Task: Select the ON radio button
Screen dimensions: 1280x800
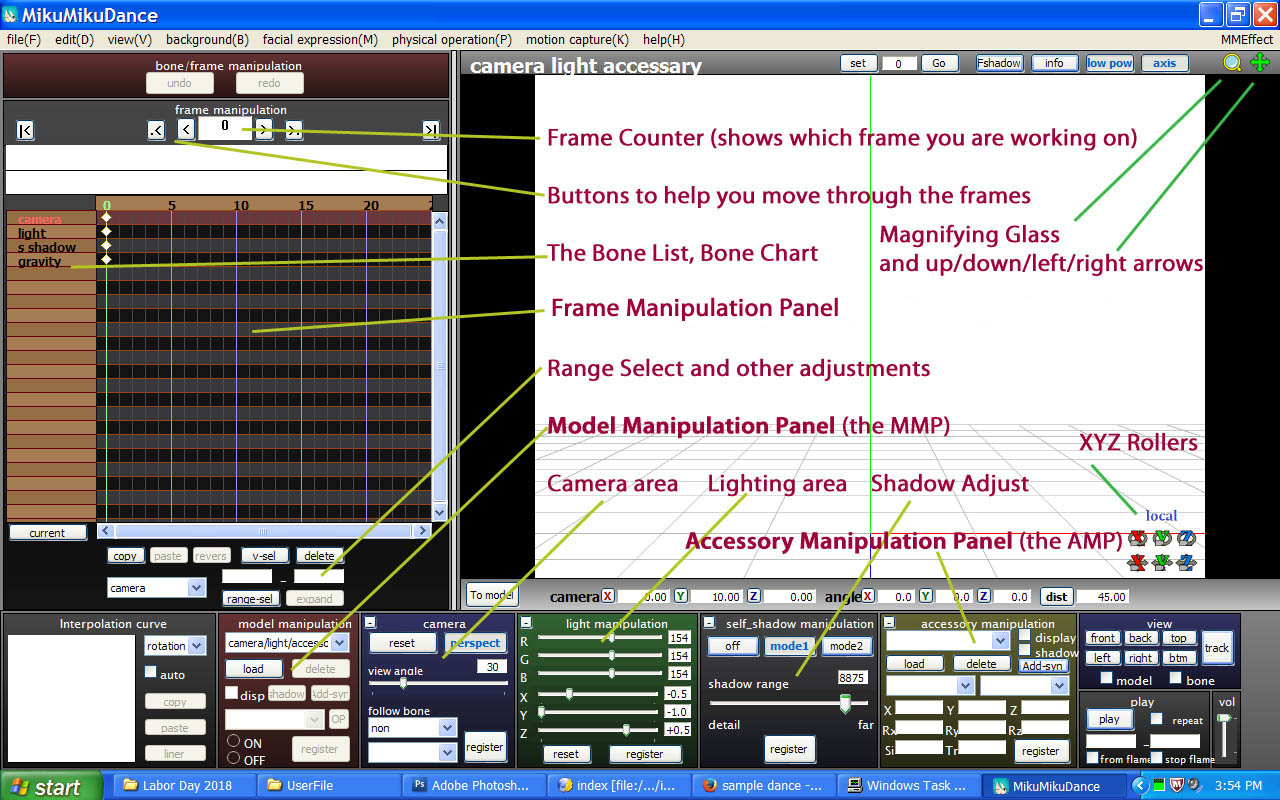Action: click(x=233, y=741)
